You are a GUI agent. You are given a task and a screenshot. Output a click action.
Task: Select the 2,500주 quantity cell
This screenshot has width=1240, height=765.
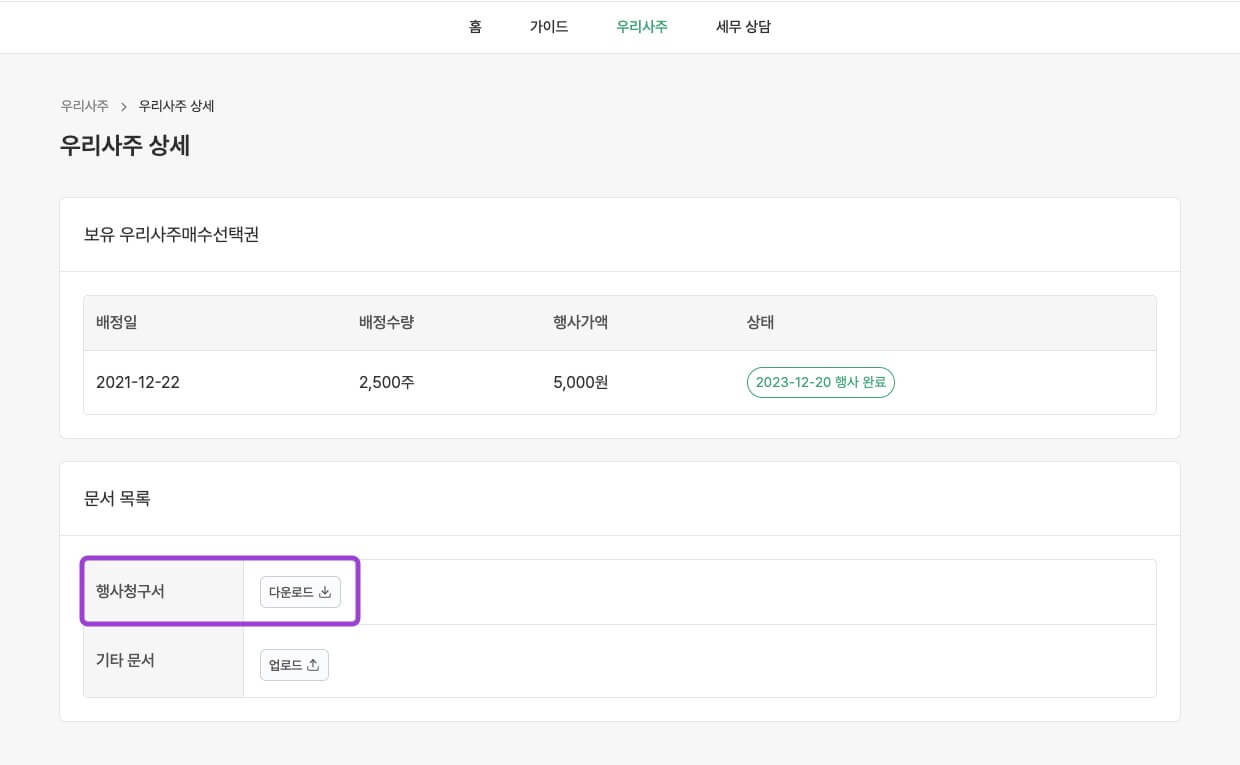click(386, 382)
